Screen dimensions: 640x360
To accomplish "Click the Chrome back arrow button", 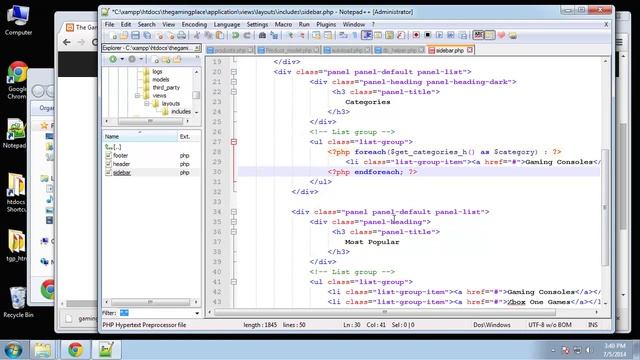I will (67, 42).
